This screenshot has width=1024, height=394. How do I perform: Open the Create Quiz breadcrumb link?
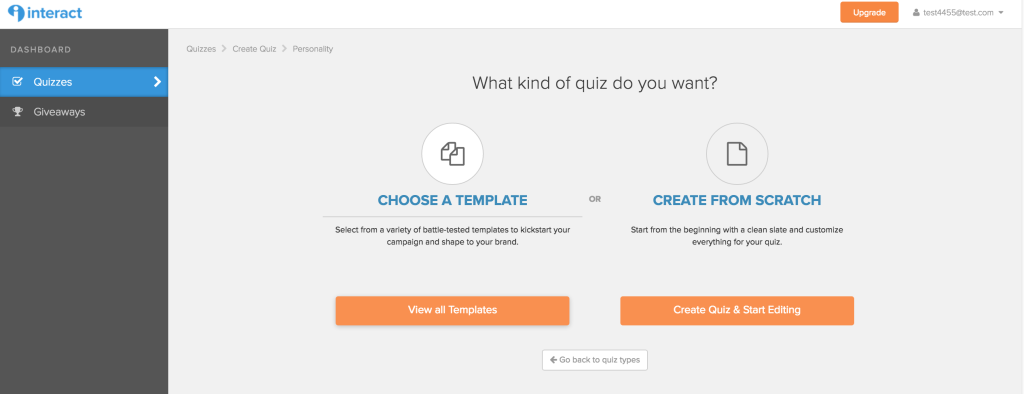[x=255, y=49]
